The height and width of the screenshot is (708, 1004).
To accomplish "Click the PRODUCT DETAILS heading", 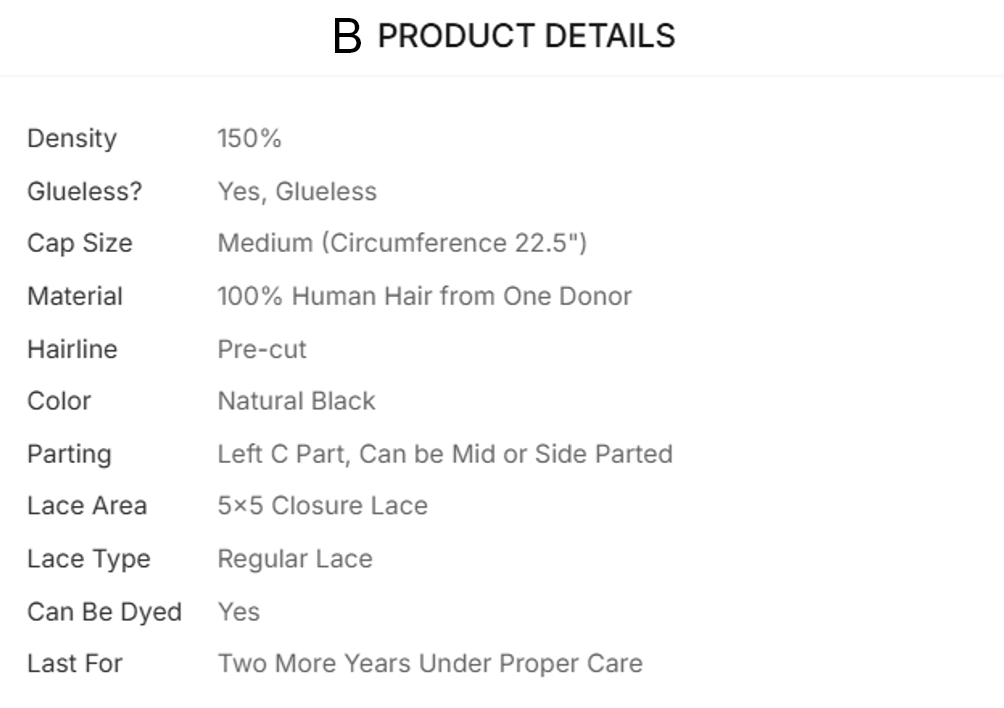I will coord(526,37).
